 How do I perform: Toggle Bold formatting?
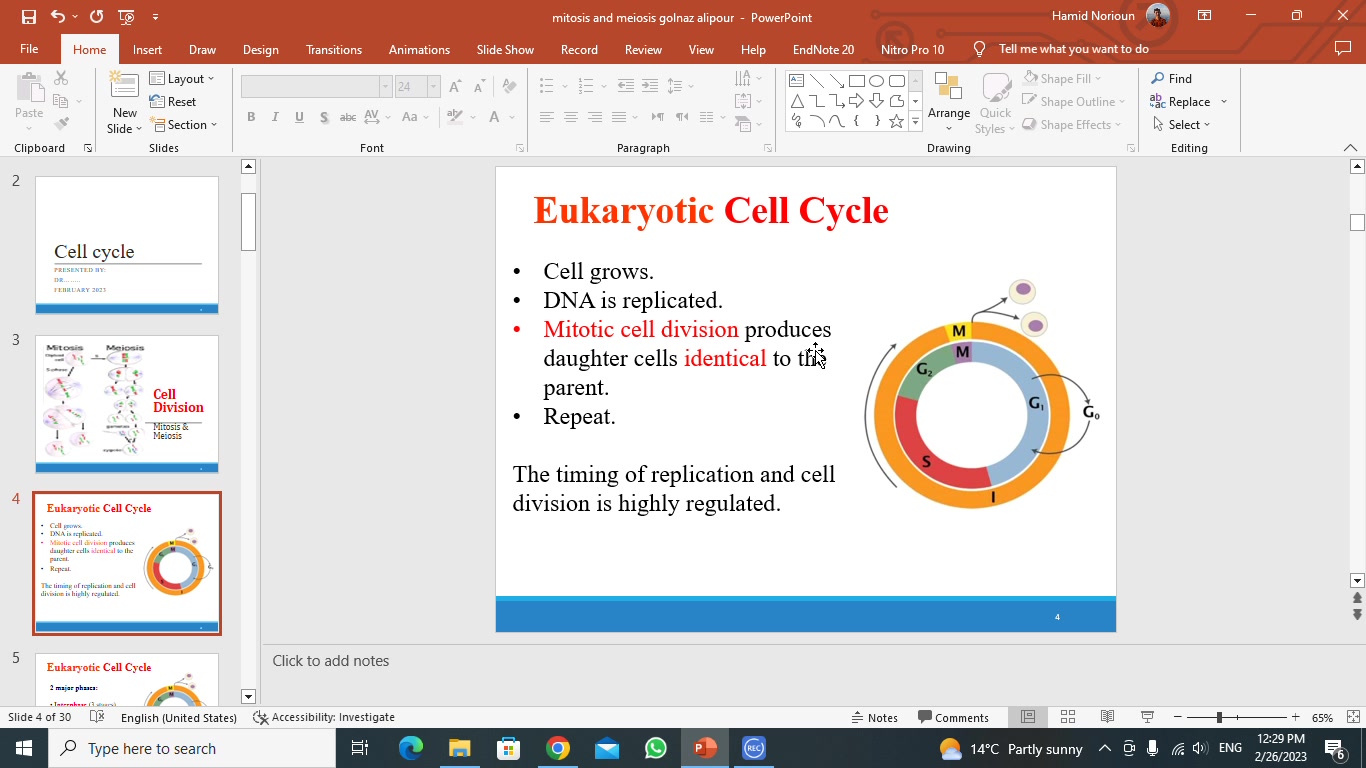(x=251, y=117)
